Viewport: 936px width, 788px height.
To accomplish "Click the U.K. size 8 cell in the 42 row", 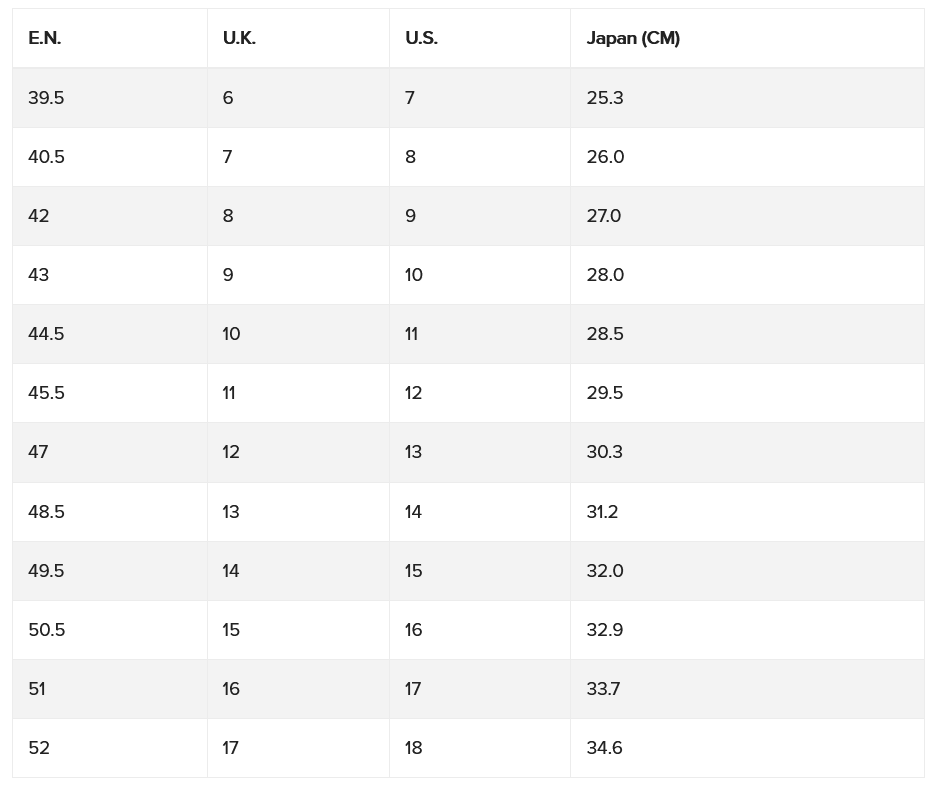I will (298, 216).
